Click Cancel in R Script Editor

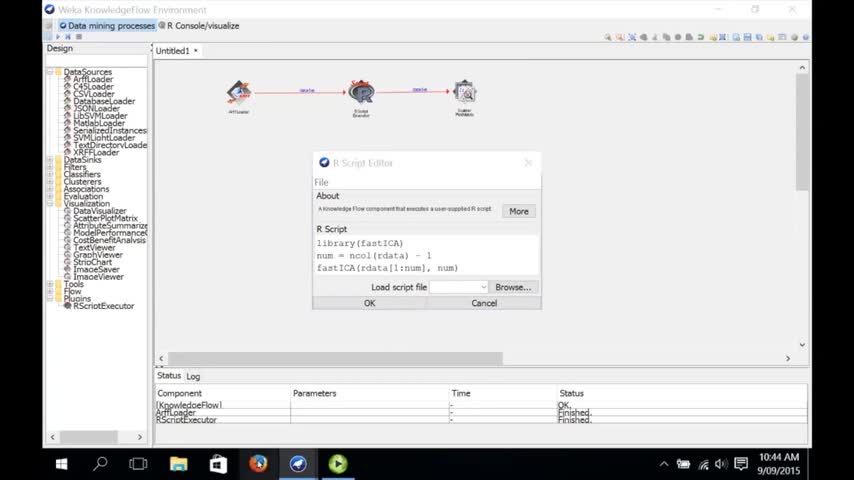(x=484, y=303)
